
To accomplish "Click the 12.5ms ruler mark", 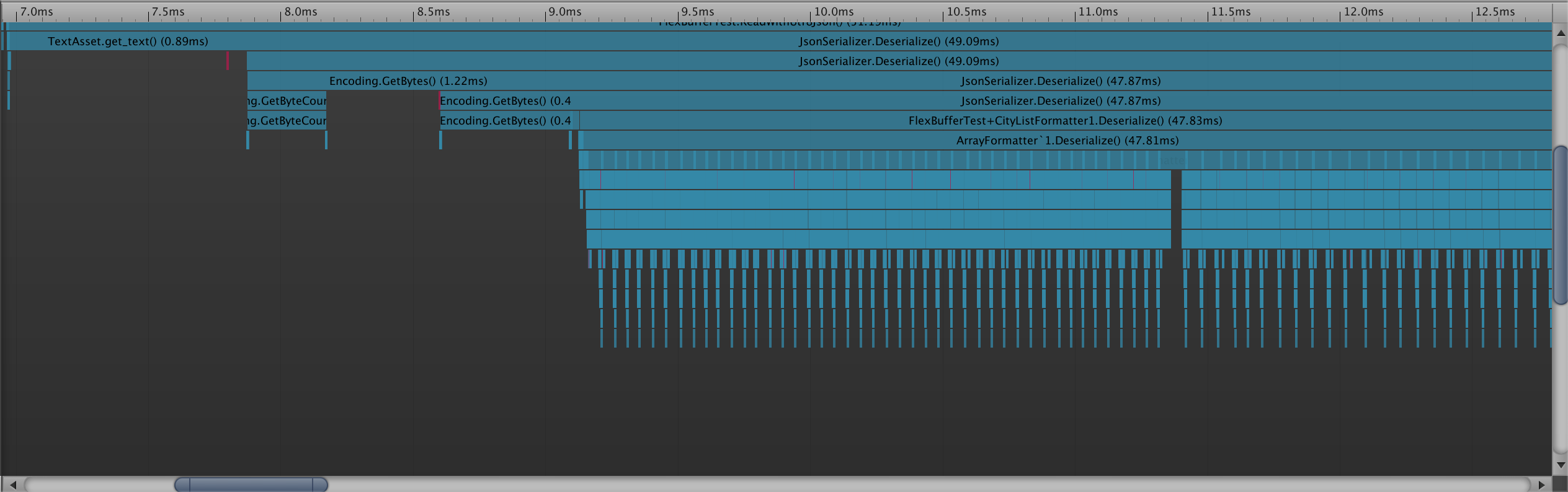I will [1494, 12].
